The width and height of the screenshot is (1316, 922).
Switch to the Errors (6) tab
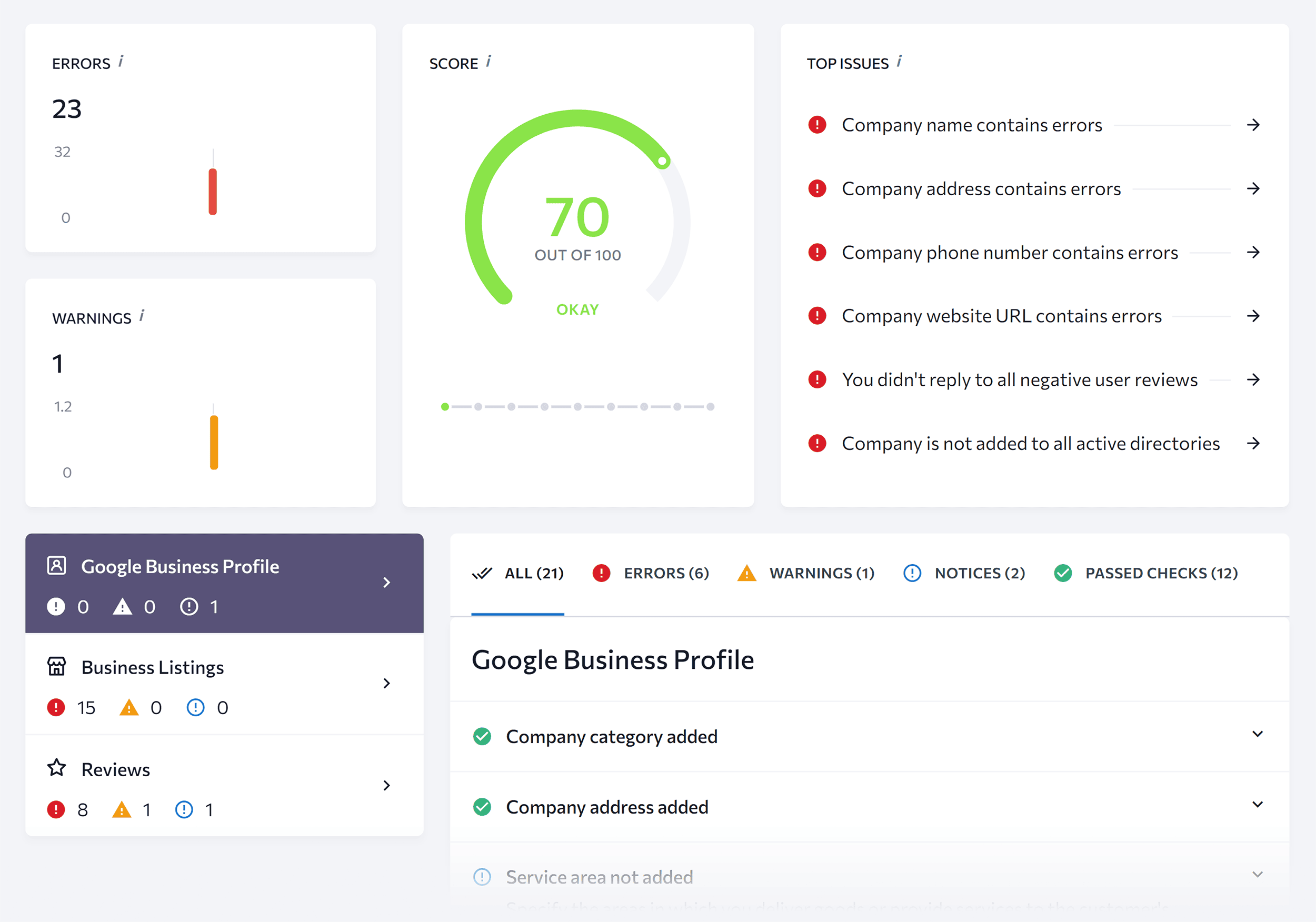(x=666, y=573)
